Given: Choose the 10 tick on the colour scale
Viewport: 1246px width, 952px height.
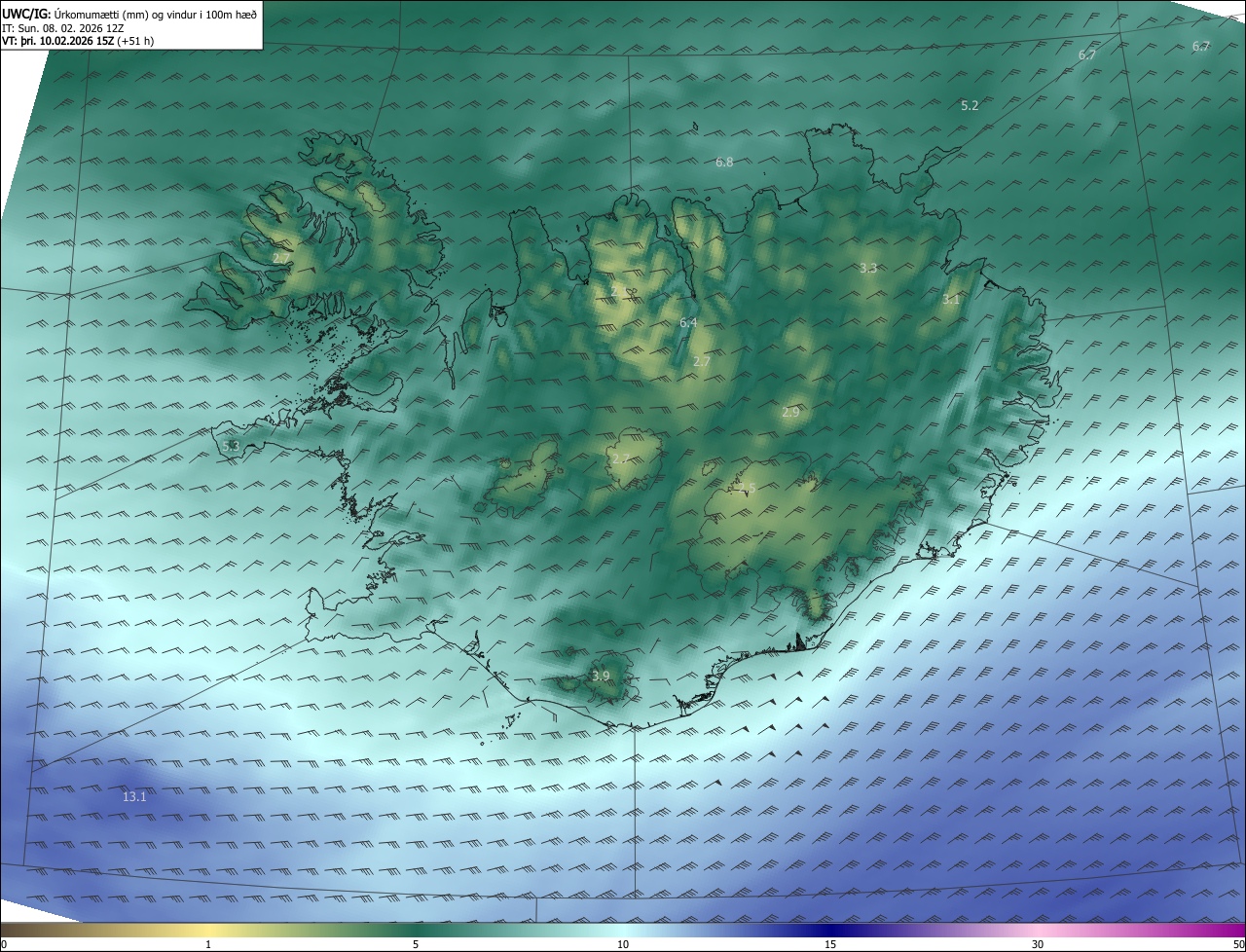Looking at the screenshot, I should (623, 944).
